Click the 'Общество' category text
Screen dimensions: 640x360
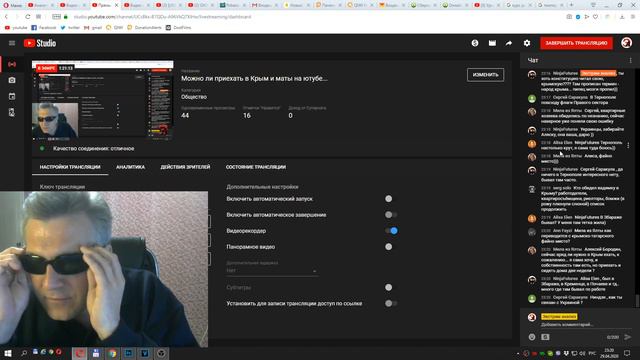(x=194, y=97)
